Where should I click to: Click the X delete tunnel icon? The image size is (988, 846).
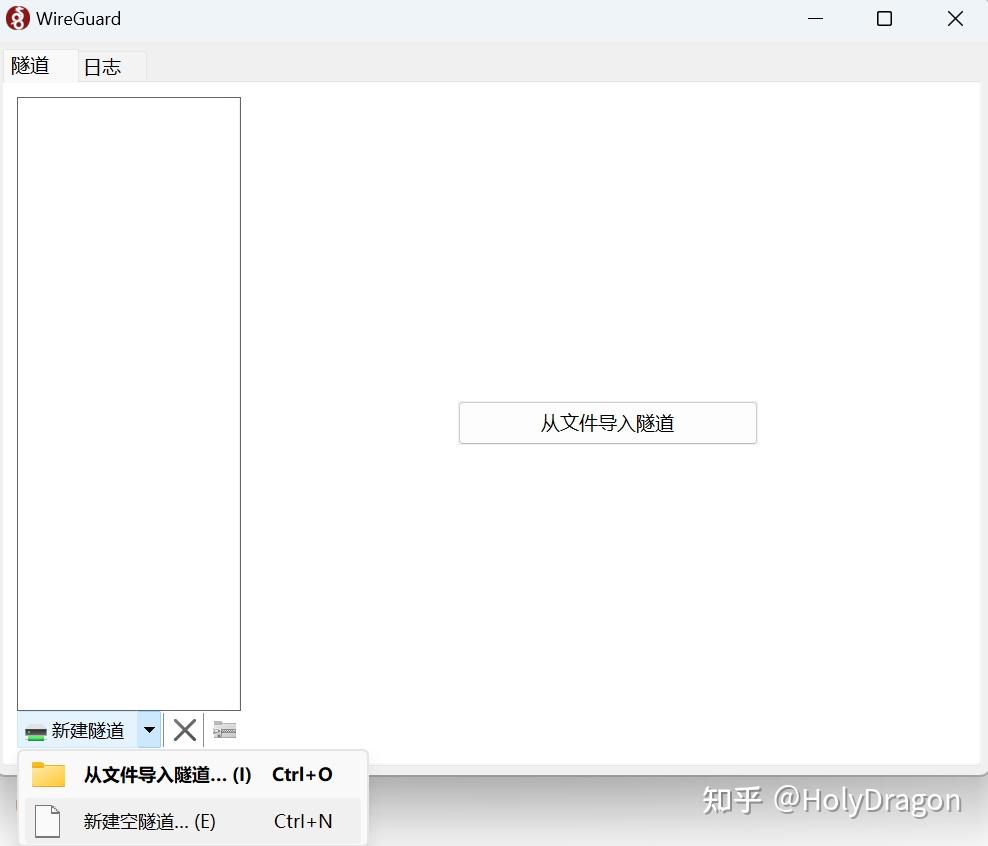coord(184,730)
